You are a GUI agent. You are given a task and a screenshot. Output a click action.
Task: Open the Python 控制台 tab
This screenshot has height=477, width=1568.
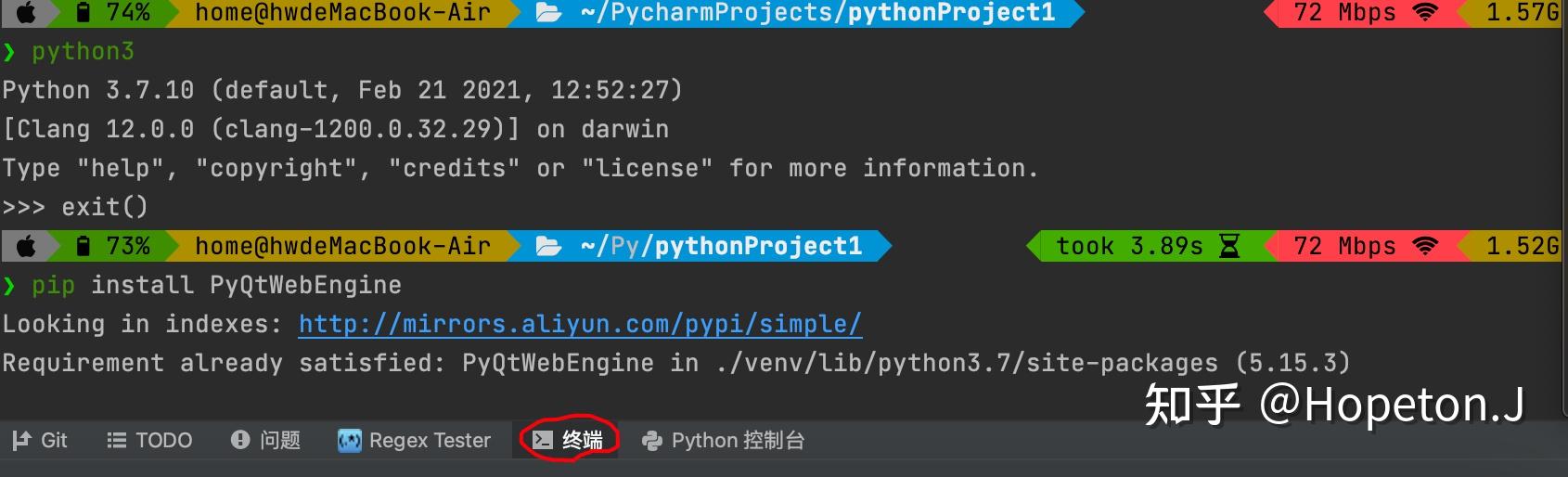(724, 441)
